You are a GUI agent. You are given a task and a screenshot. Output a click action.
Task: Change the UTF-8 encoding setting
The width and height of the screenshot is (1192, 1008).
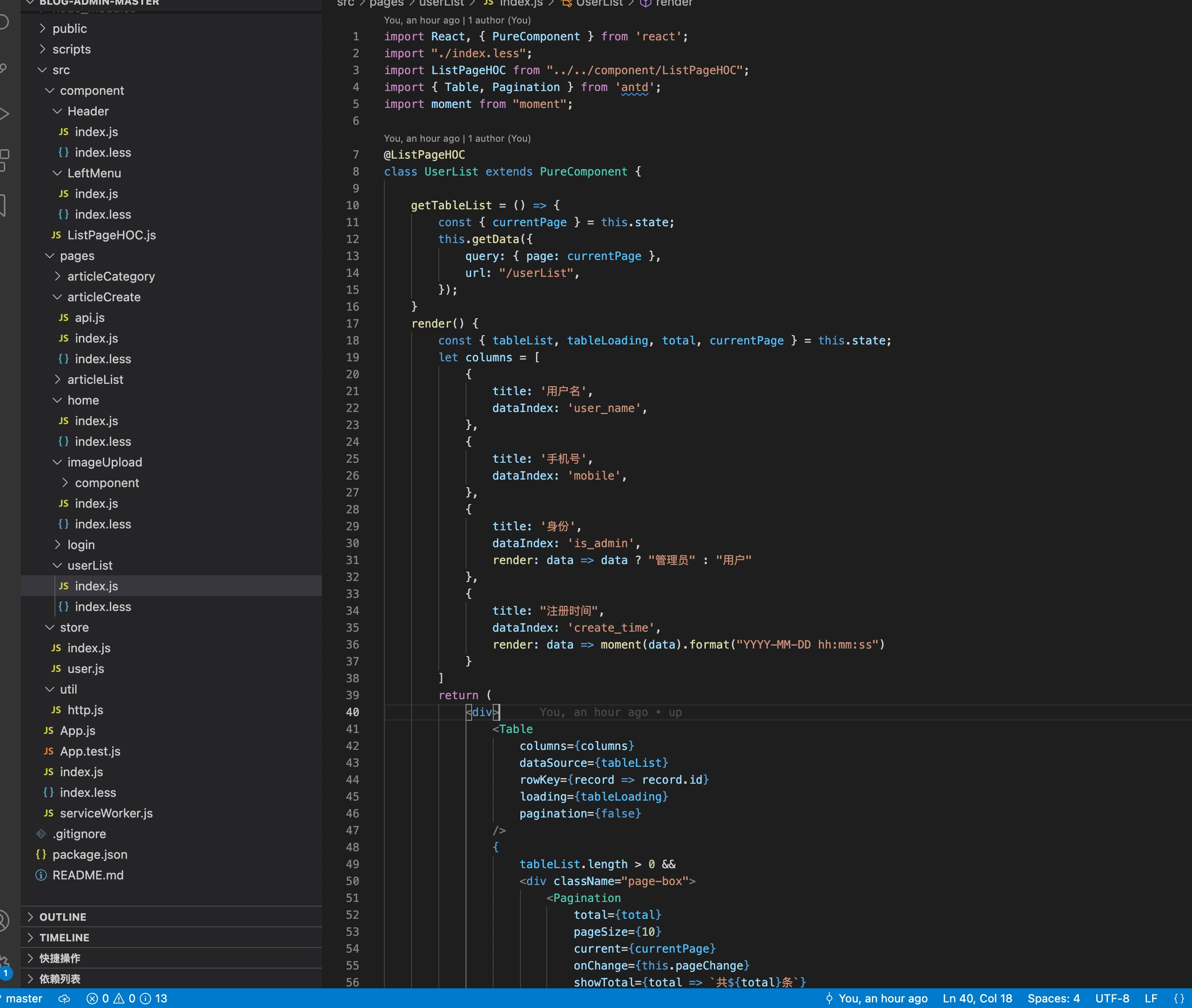click(x=1112, y=998)
